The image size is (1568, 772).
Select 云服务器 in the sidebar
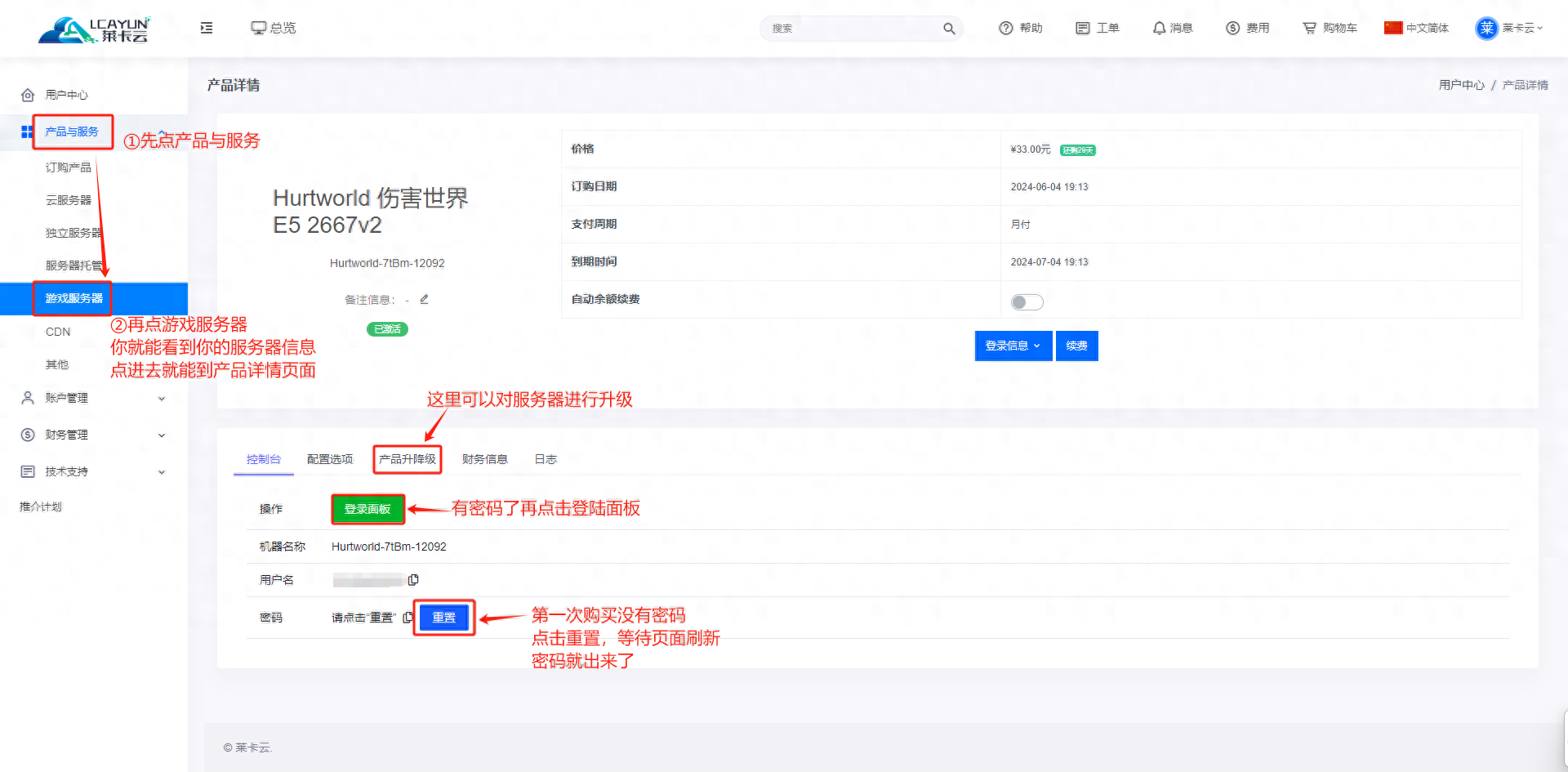click(69, 200)
